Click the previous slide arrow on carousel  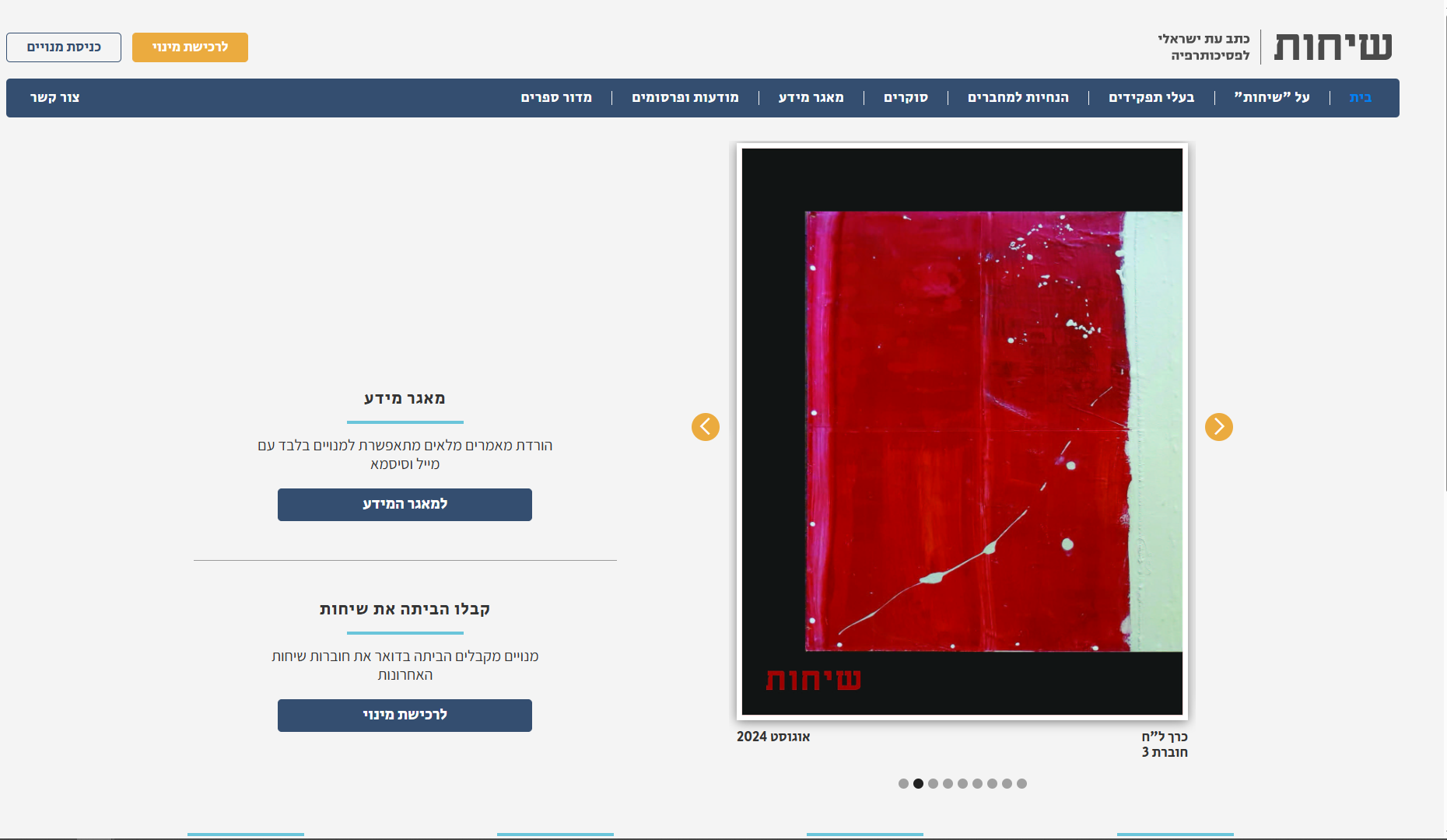pos(706,427)
